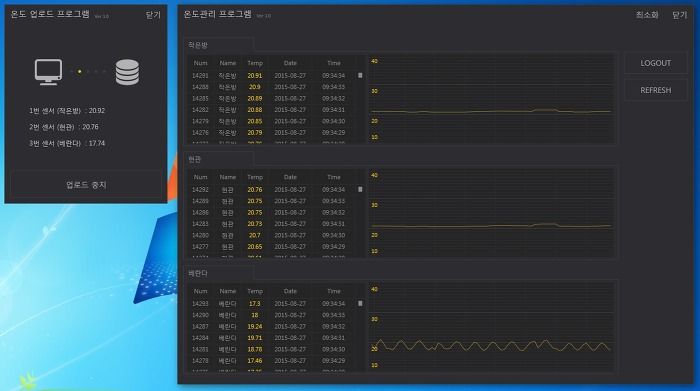Click the 현관 temperature line chart
Image resolution: width=700 pixels, height=391 pixels.
pos(491,212)
